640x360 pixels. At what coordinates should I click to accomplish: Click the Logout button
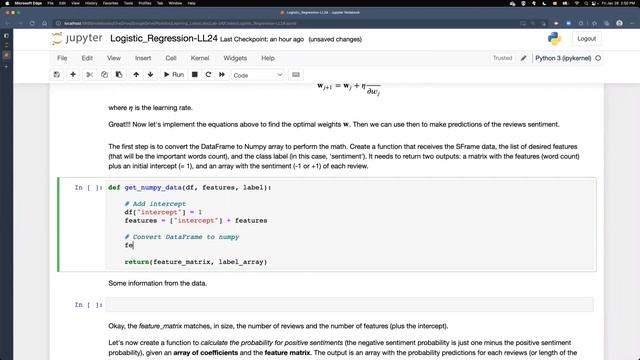click(x=587, y=38)
